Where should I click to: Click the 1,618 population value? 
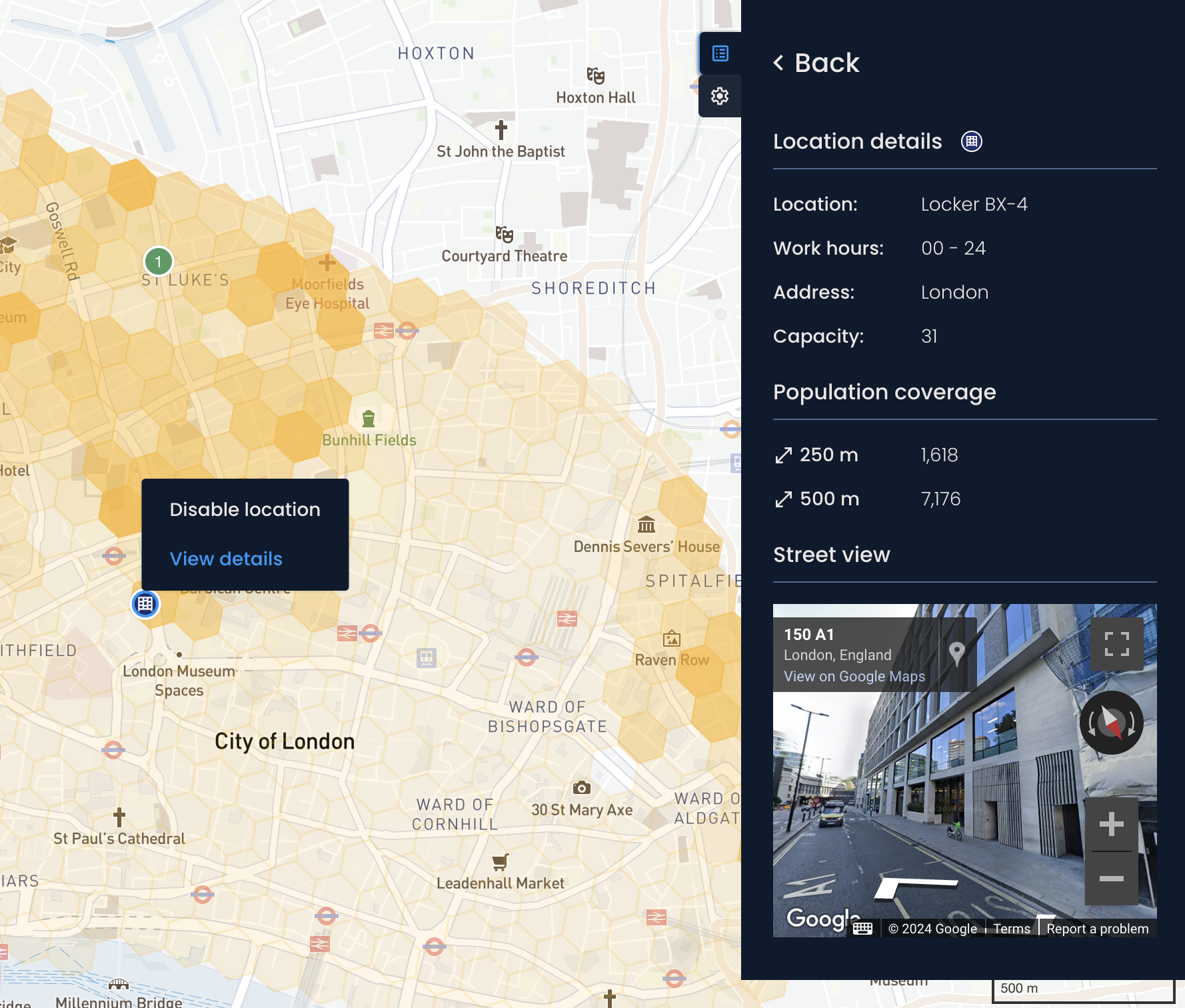click(x=939, y=455)
